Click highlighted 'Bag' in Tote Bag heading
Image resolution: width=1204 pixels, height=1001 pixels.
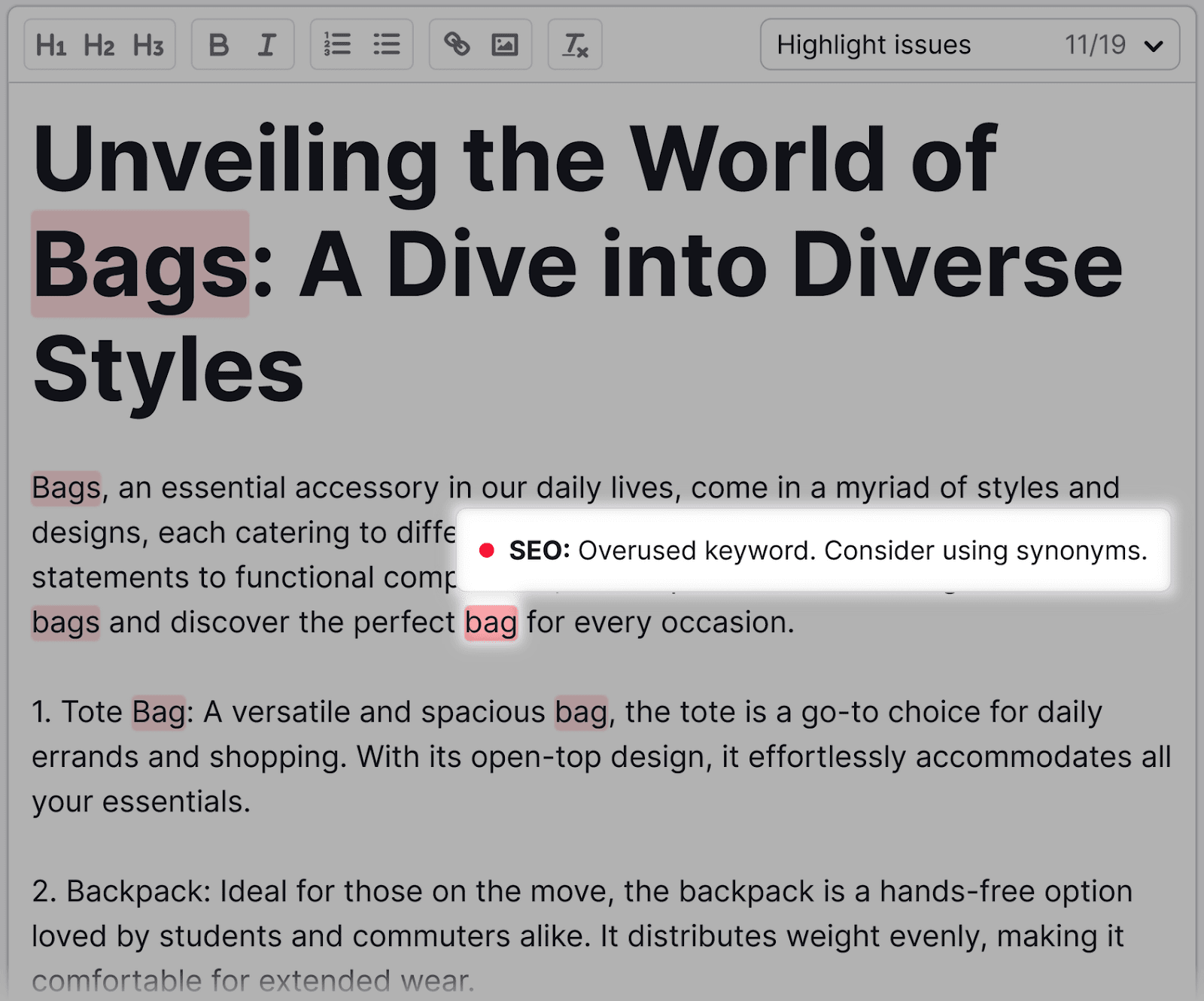pos(157,711)
